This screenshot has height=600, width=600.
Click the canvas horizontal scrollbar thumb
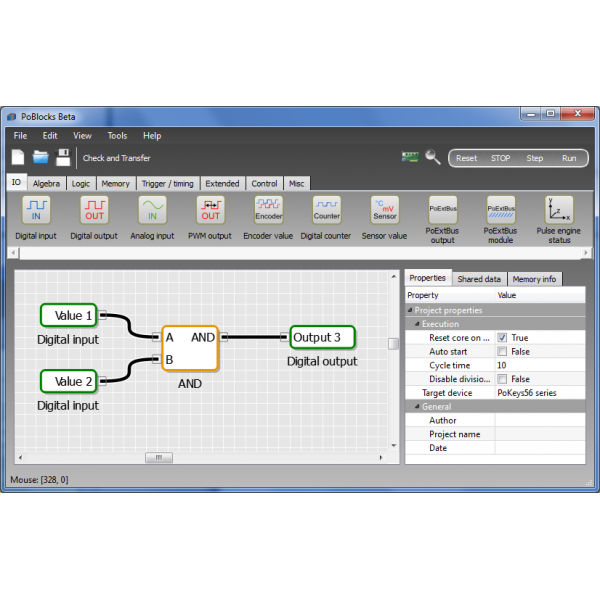click(x=159, y=458)
